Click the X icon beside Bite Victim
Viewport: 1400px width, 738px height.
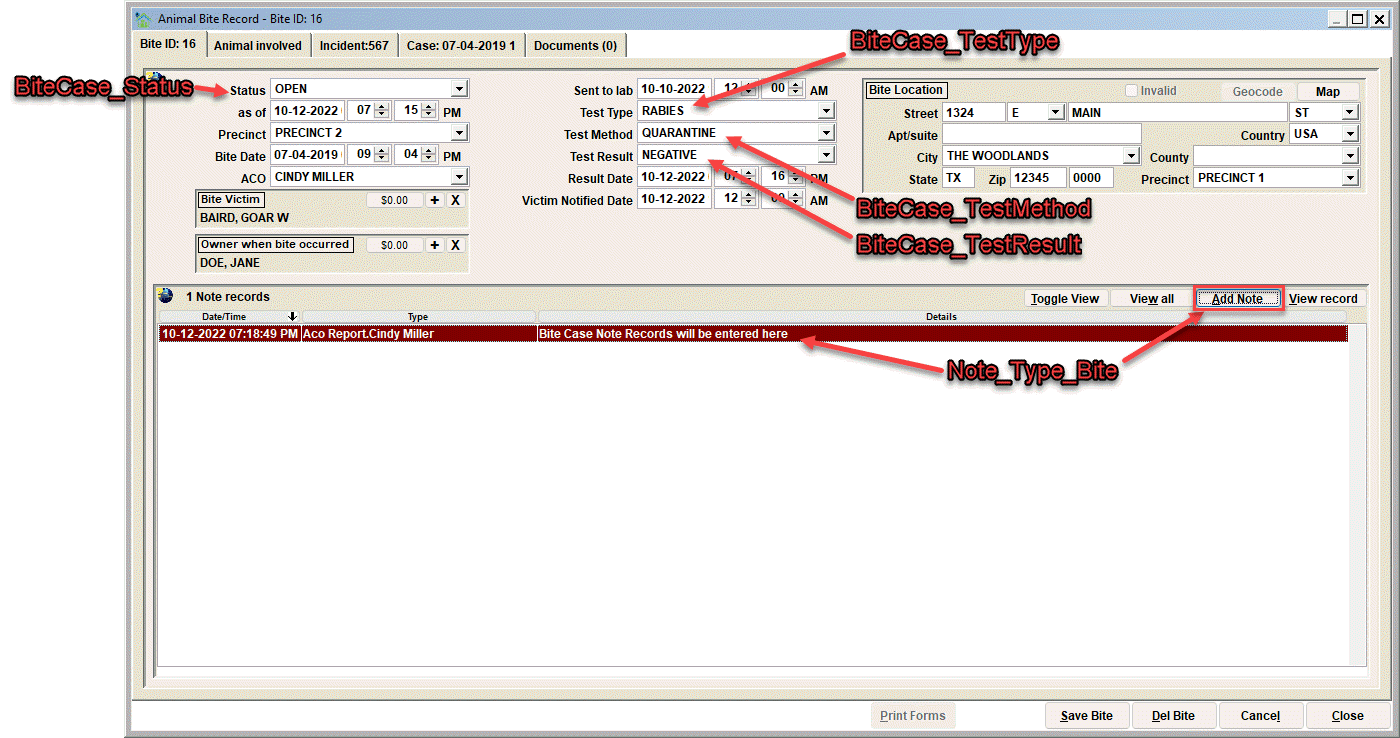click(455, 200)
